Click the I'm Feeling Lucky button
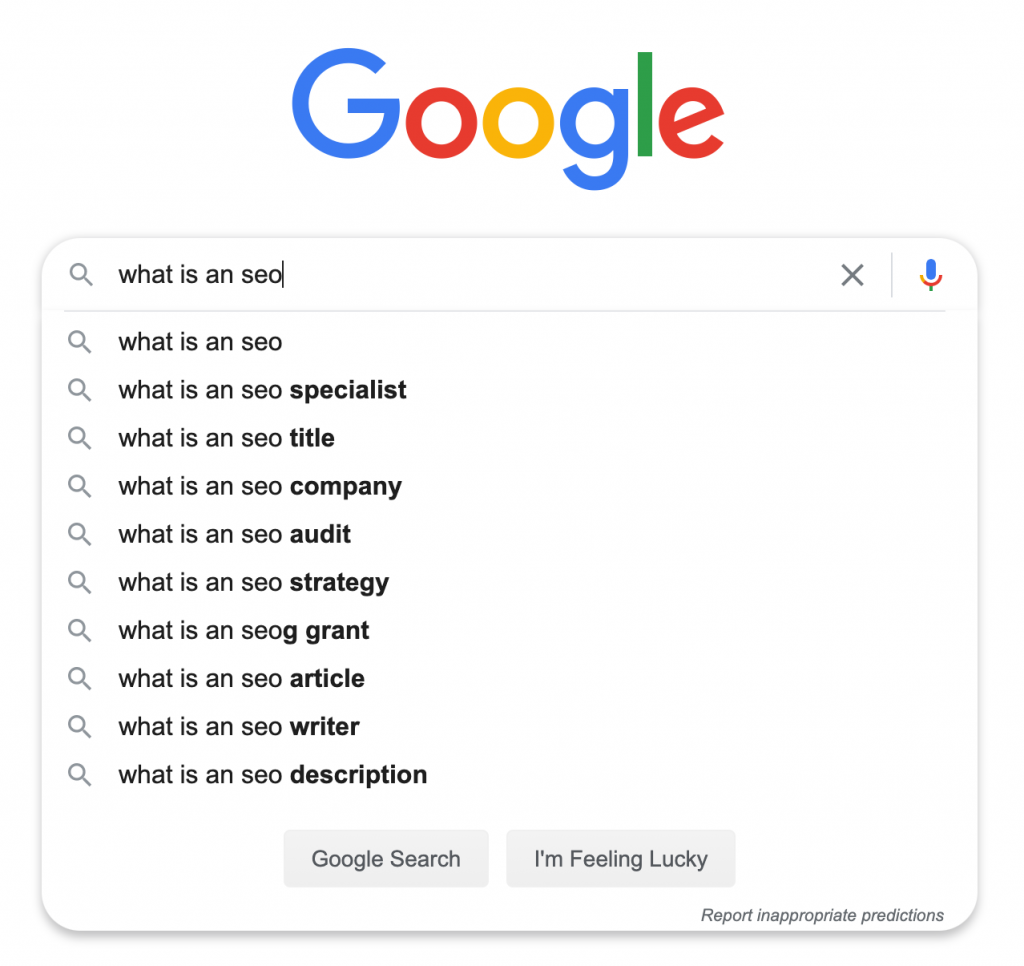Viewport: 1024px width, 966px height. click(x=620, y=858)
